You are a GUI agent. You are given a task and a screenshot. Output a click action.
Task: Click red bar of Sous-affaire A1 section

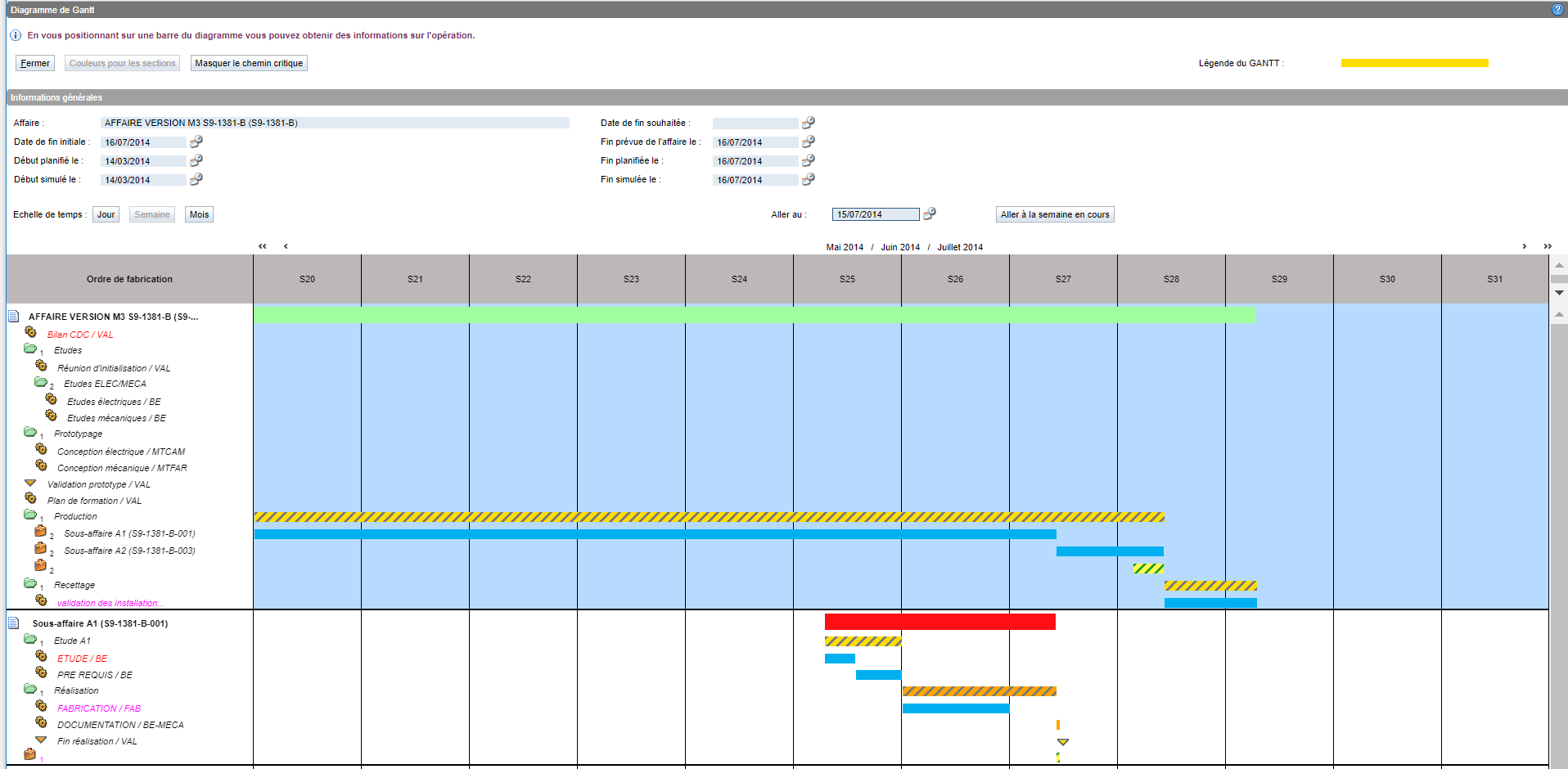point(940,622)
